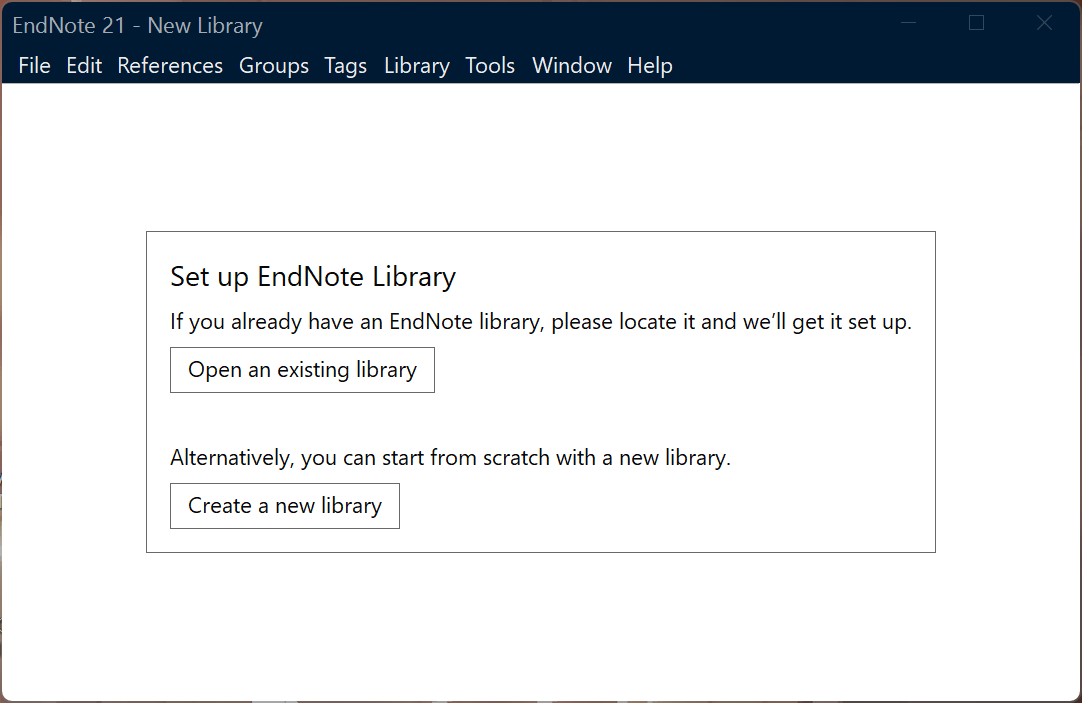
Task: Click the text 'Alternatively, you can start from scratch'
Action: pos(360,458)
